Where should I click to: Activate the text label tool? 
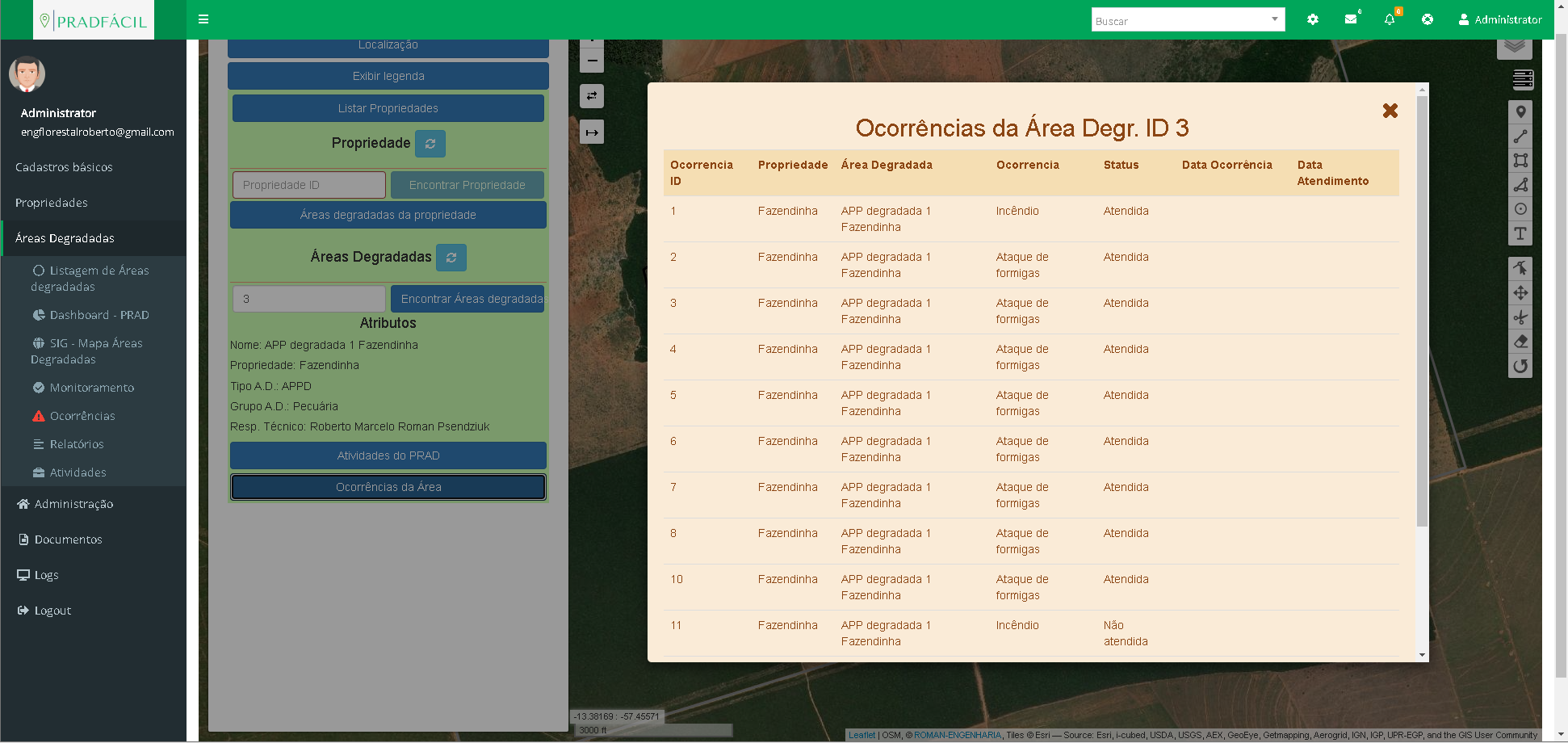pos(1520,233)
